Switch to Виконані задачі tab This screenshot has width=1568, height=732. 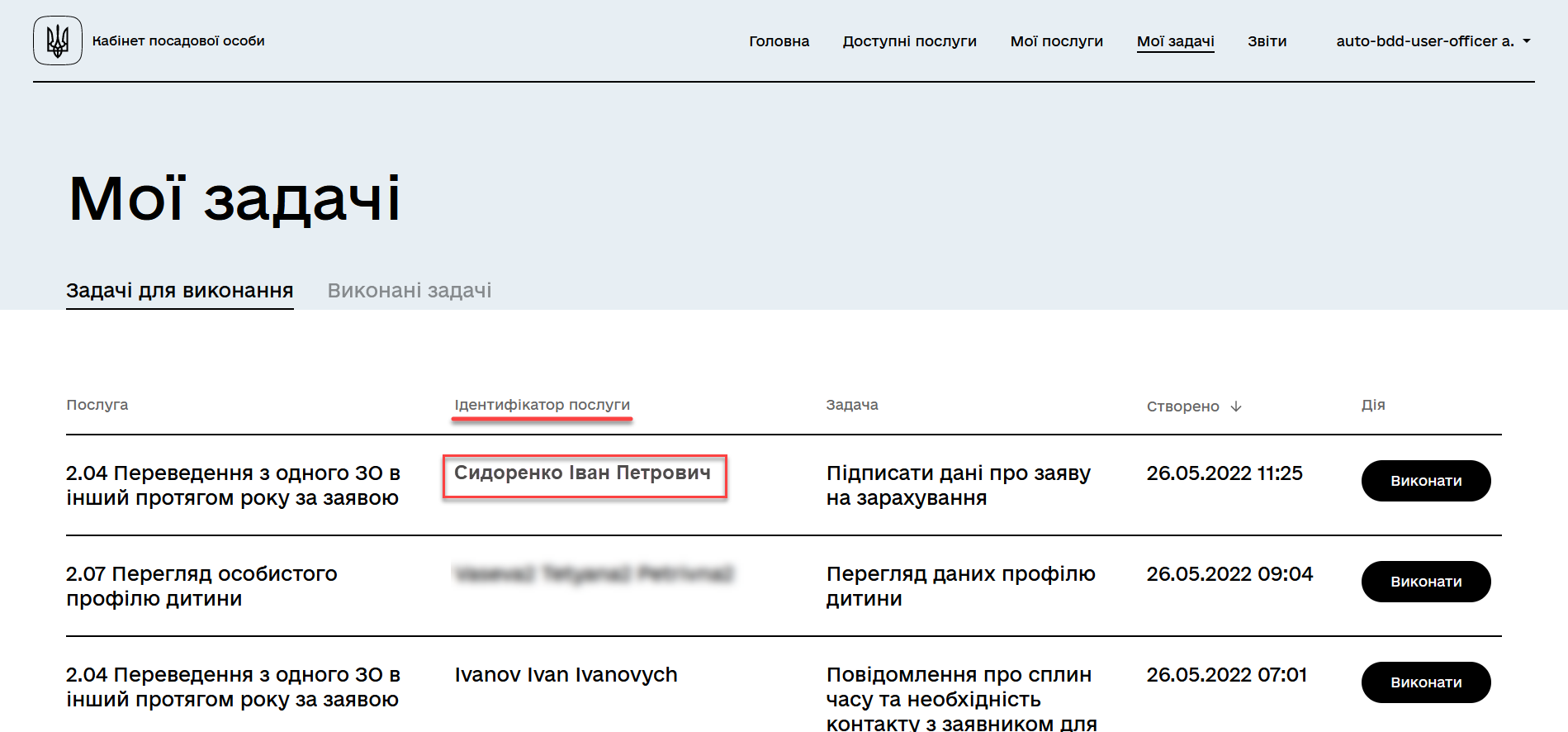coord(410,291)
